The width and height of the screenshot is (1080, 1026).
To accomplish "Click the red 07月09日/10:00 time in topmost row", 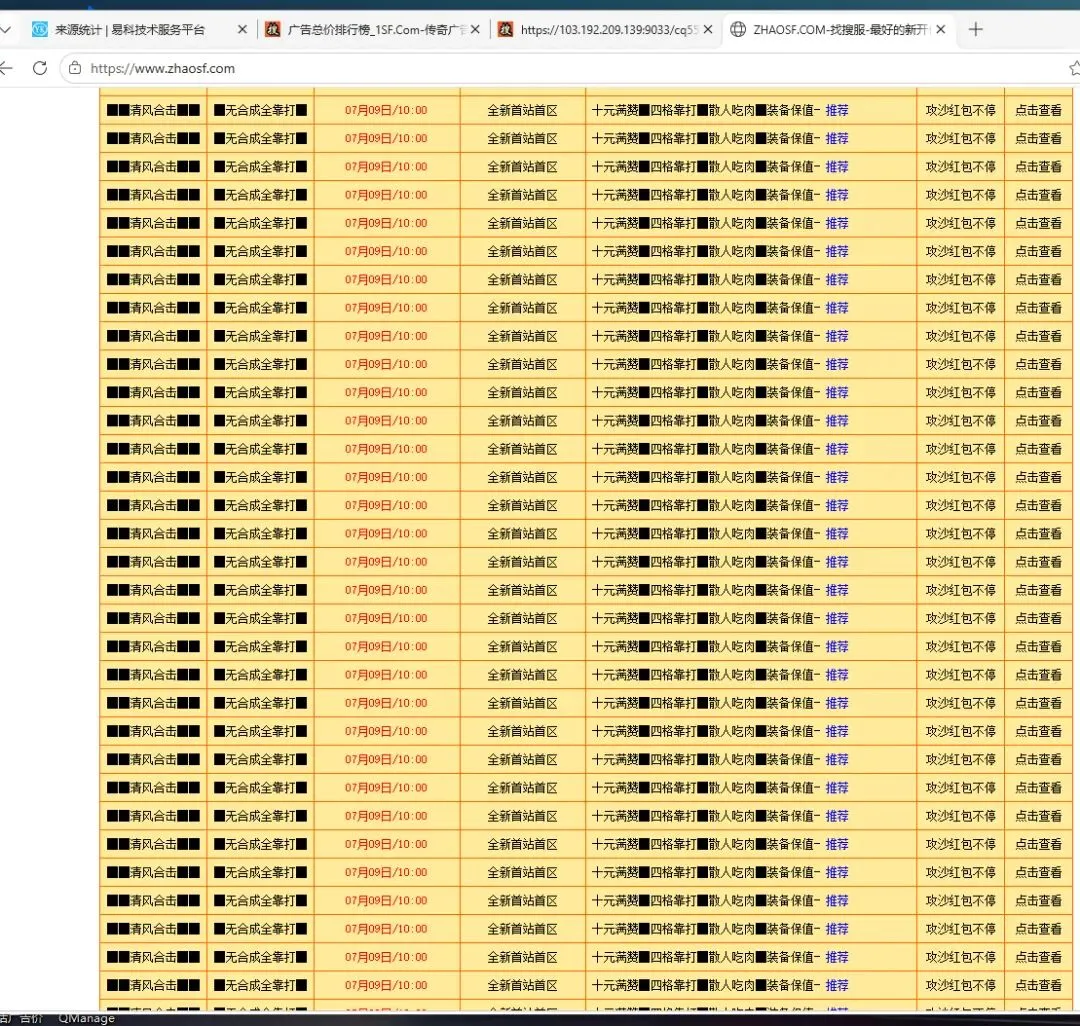I will pyautogui.click(x=386, y=110).
